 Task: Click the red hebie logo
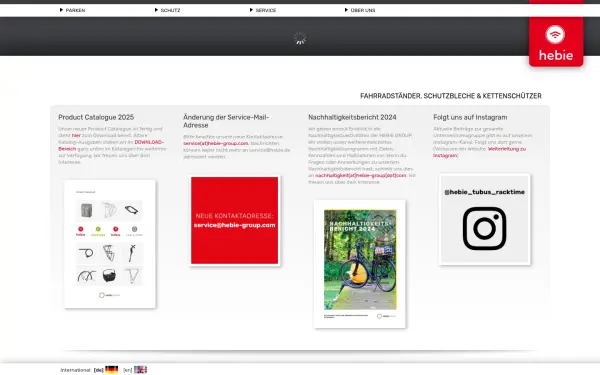pos(556,41)
